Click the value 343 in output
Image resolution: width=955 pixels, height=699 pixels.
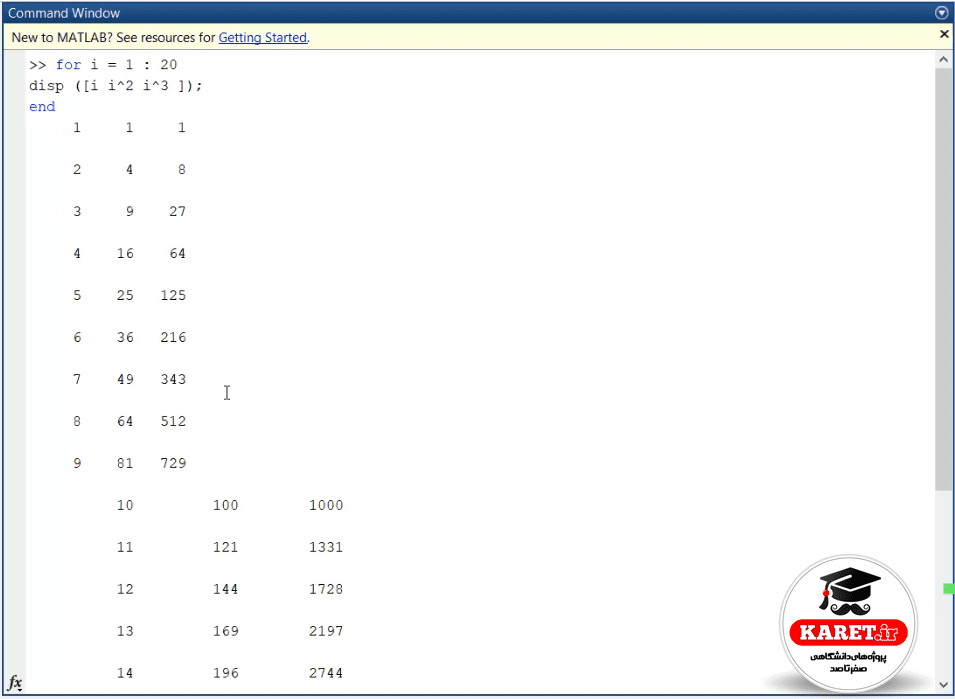pyautogui.click(x=174, y=379)
